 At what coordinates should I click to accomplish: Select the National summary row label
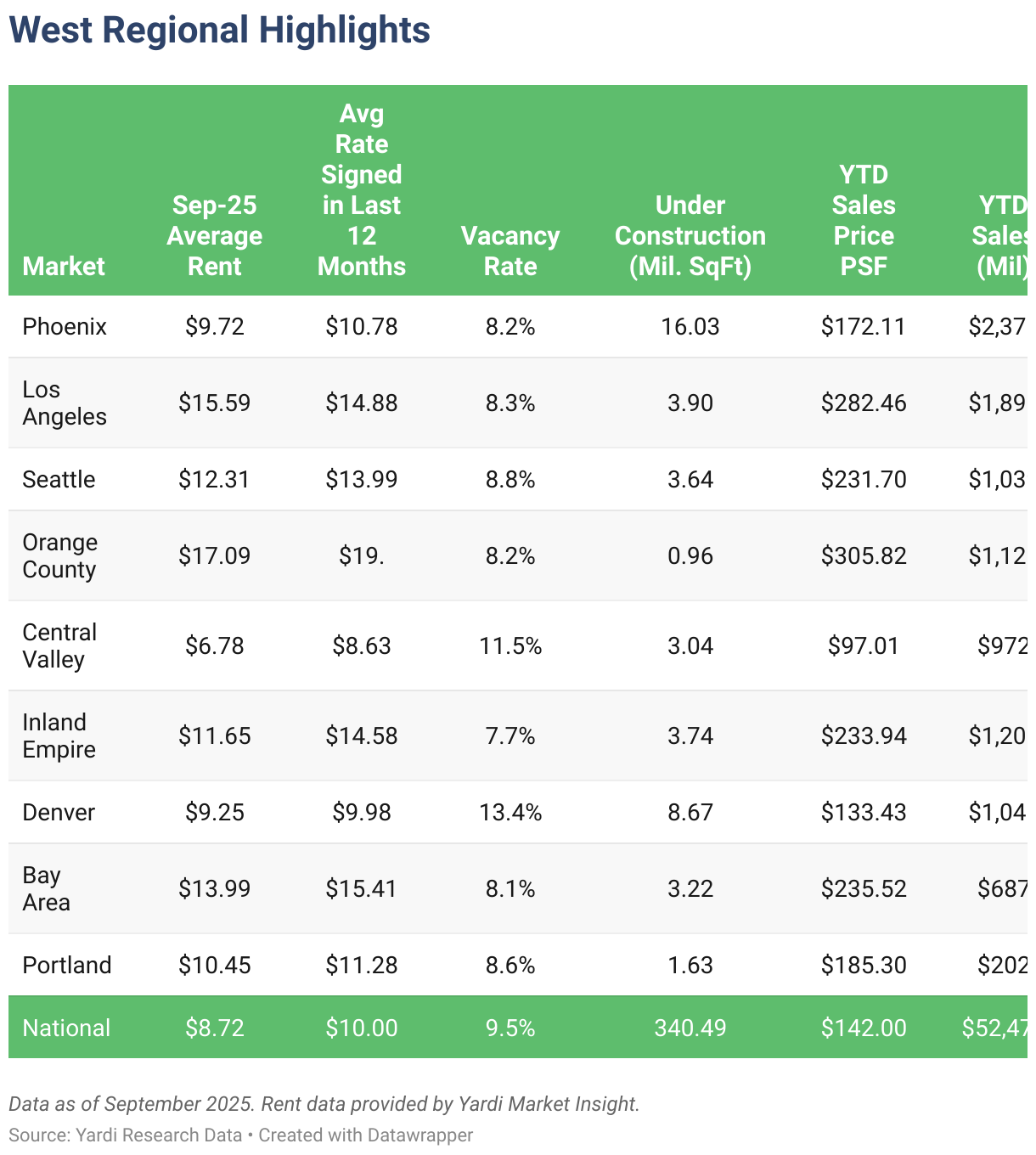coord(66,1028)
